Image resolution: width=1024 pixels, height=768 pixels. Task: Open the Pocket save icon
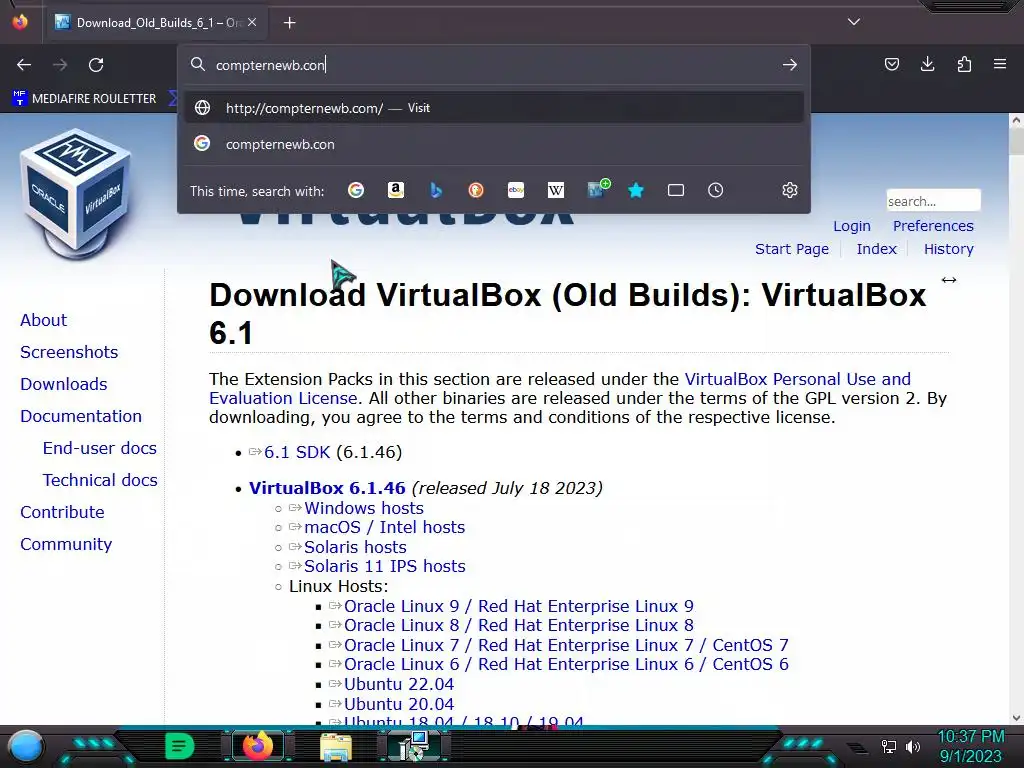[x=891, y=64]
